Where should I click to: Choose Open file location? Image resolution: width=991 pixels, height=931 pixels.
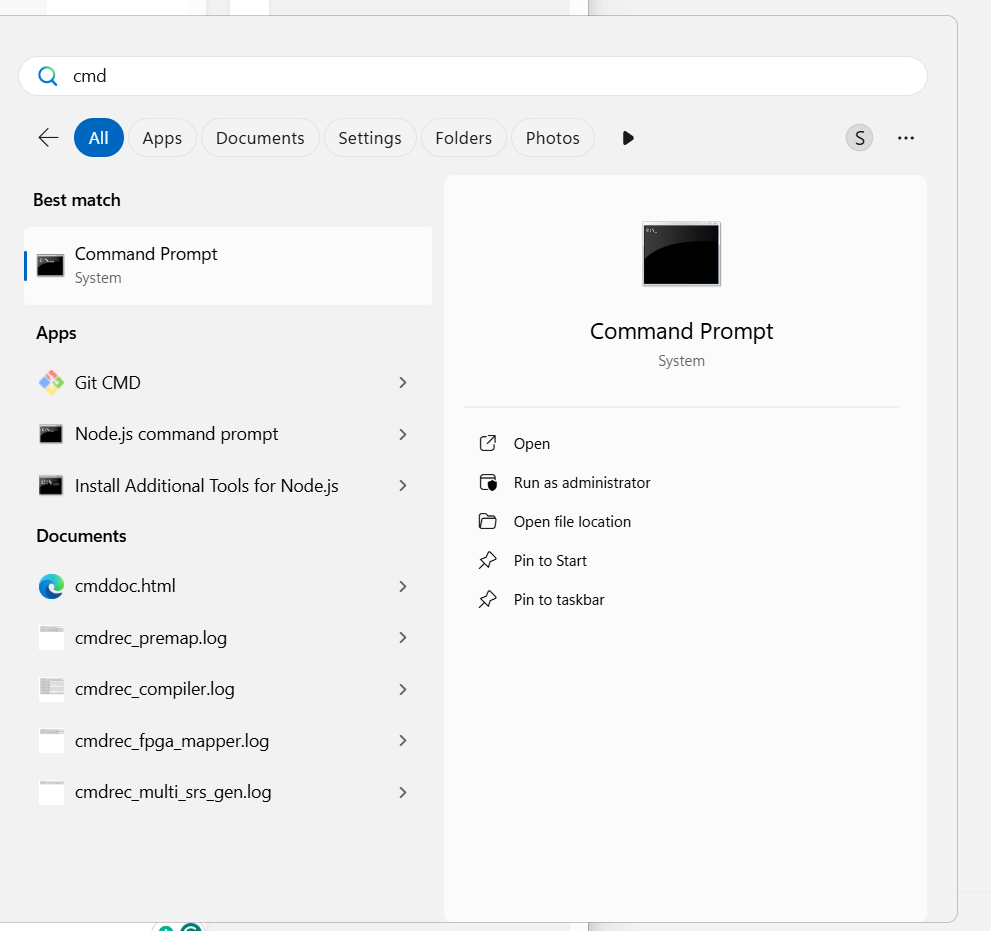(x=572, y=522)
